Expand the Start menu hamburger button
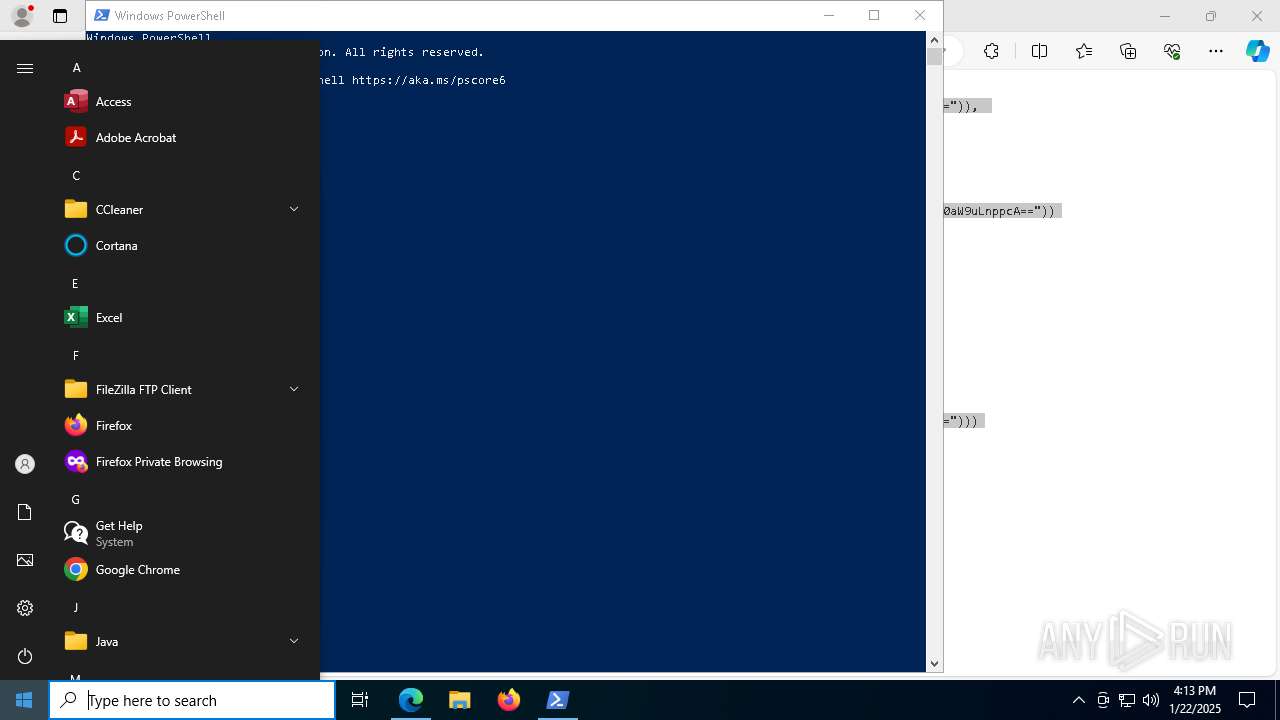1280x720 pixels. click(x=25, y=68)
